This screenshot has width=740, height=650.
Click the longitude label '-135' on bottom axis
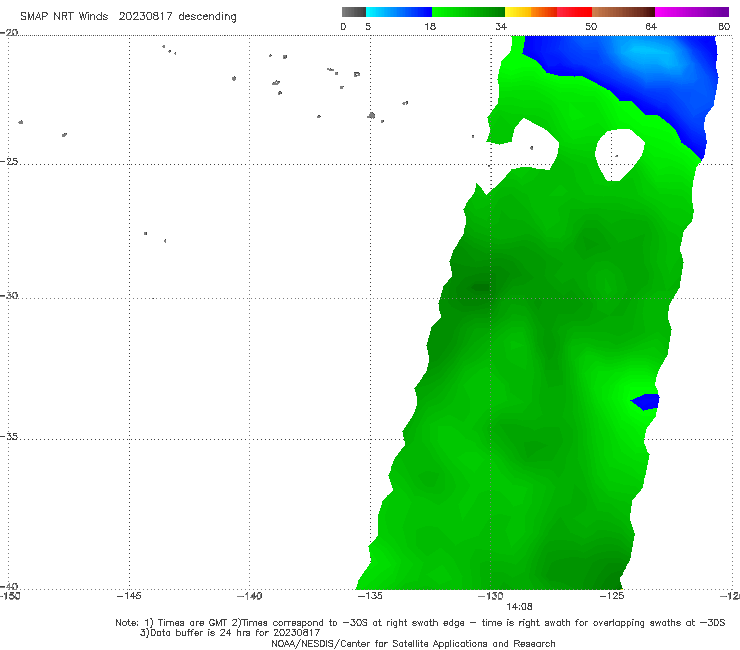[370, 596]
